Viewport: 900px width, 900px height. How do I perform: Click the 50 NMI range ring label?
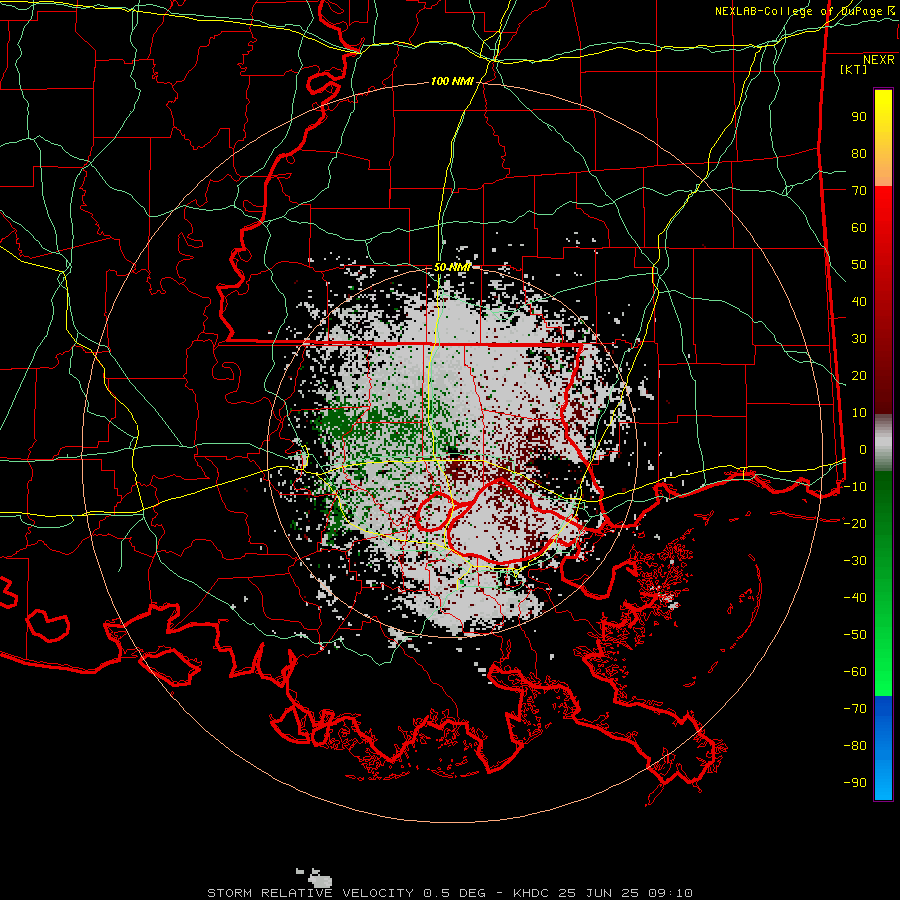452,267
